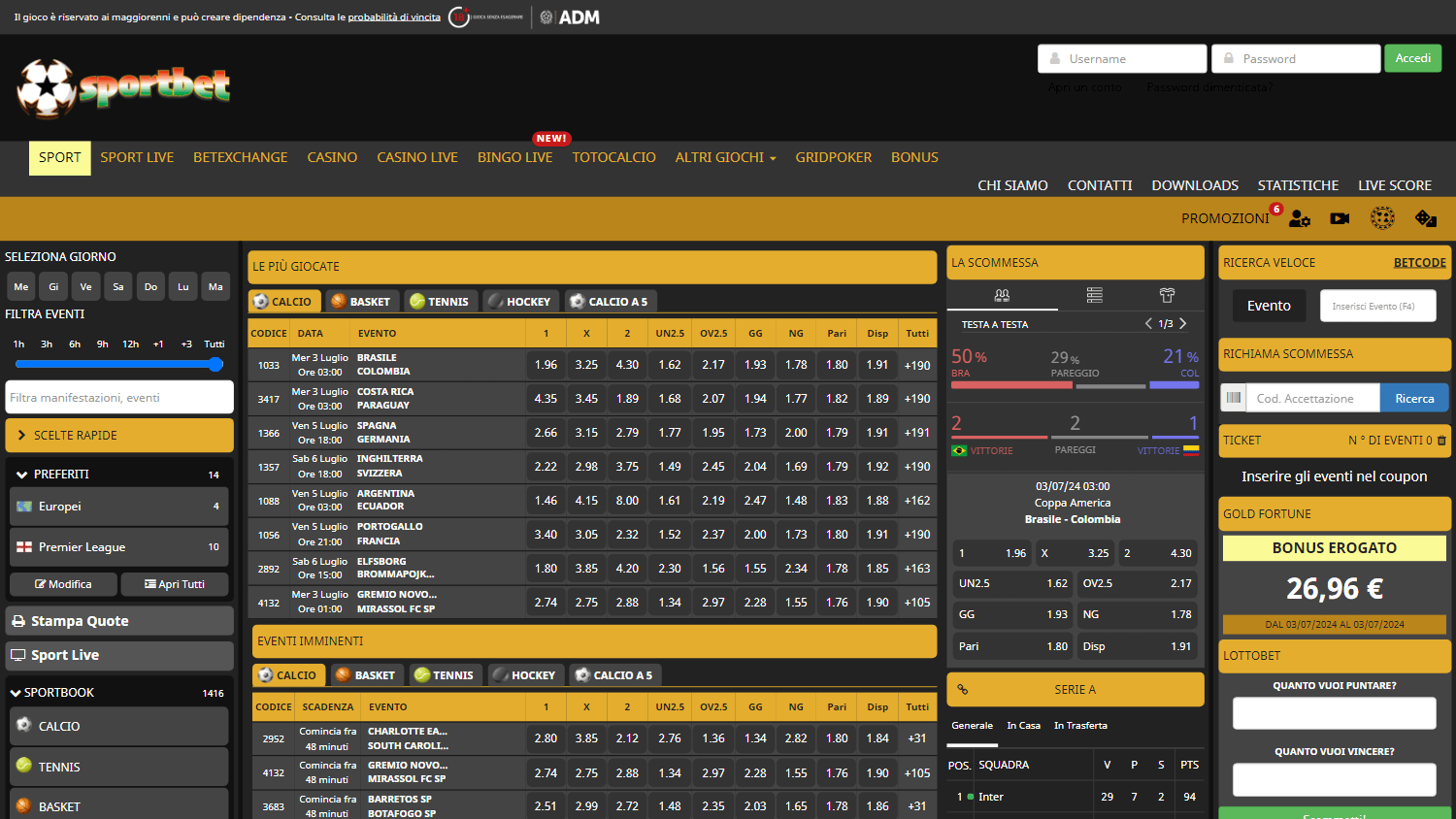
Task: Open the poker chip icon
Action: 1382,218
